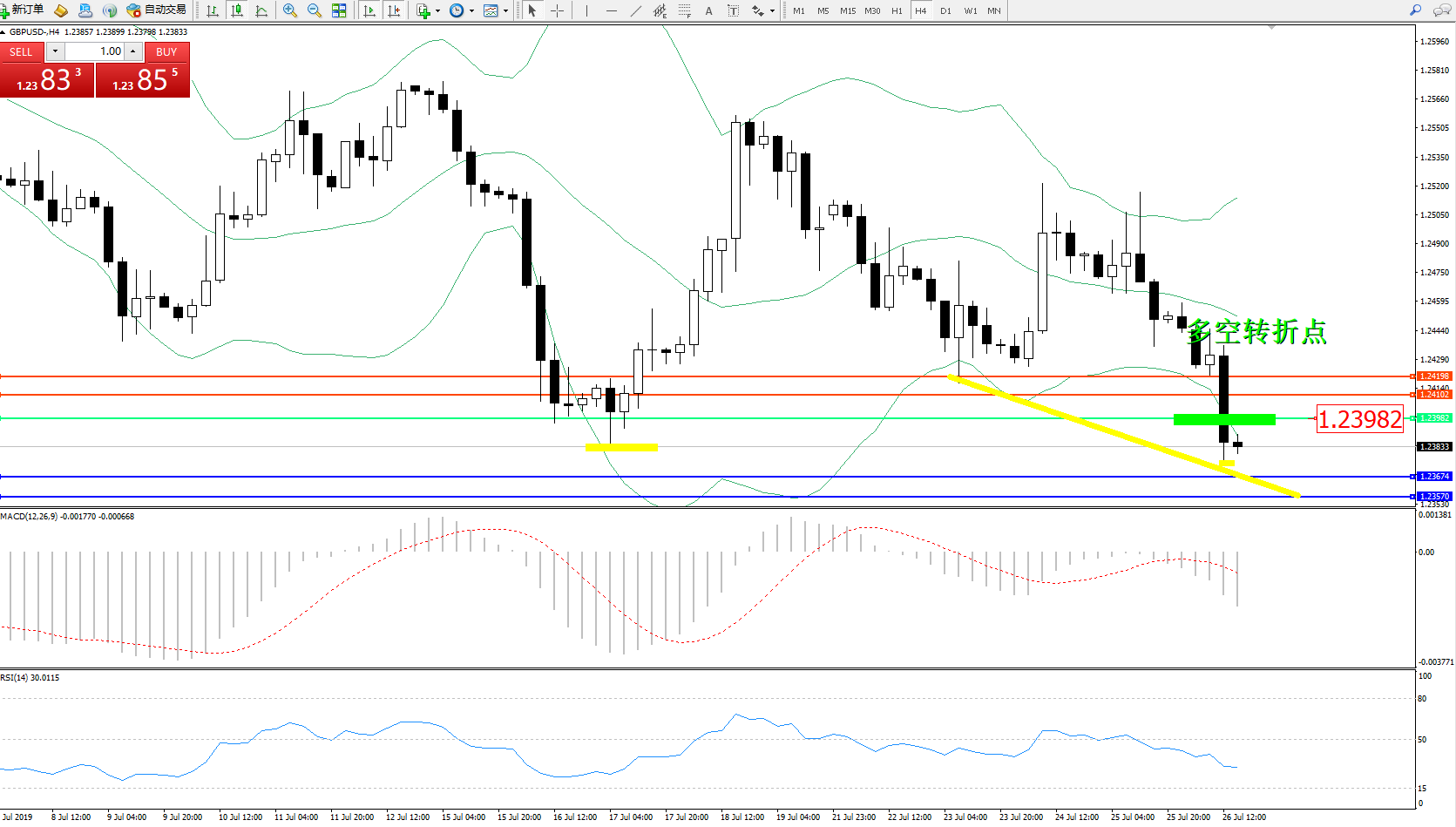Click the lot volume input field

(96, 51)
